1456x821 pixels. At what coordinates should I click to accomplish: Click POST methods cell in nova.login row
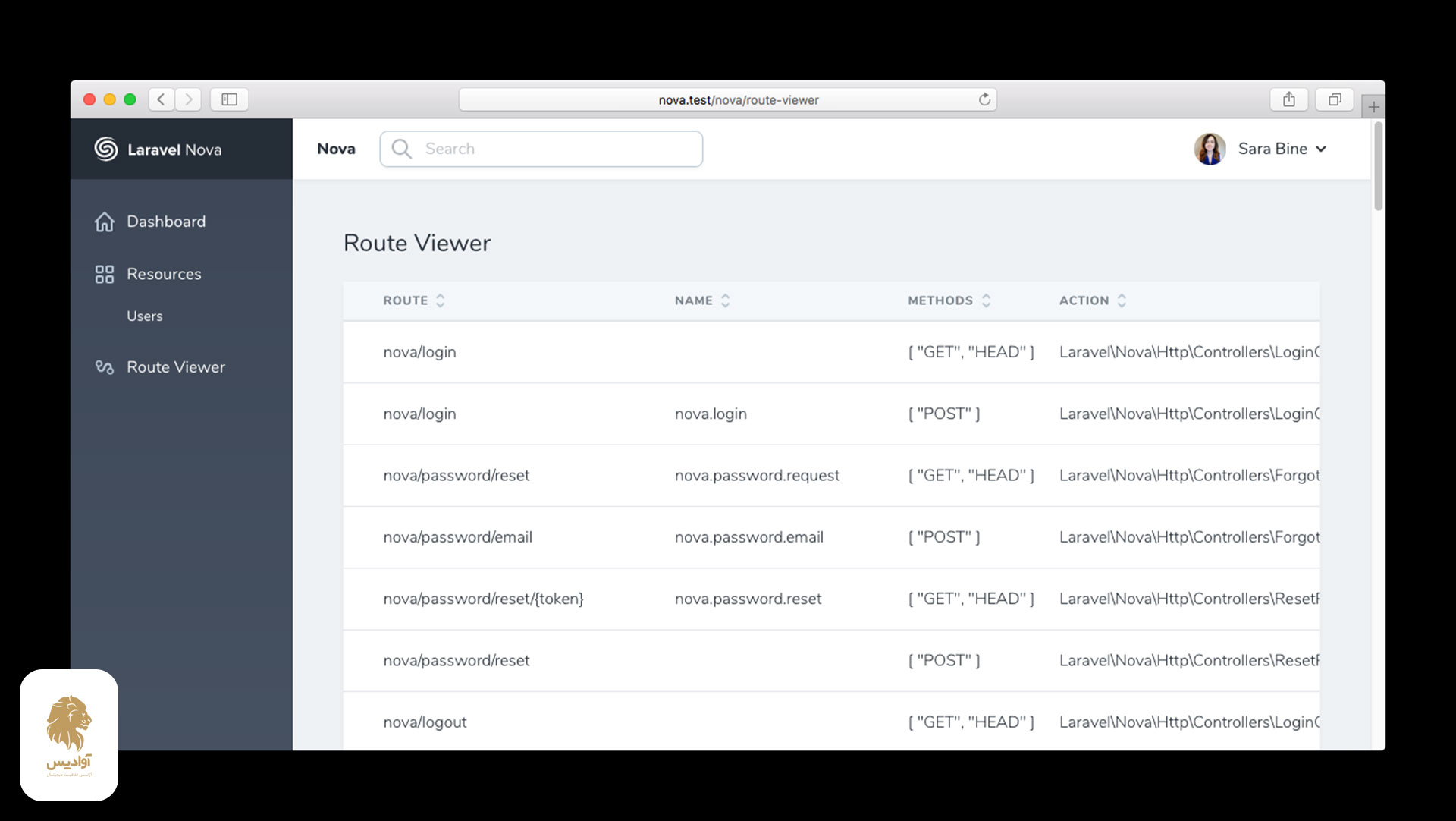pos(944,414)
